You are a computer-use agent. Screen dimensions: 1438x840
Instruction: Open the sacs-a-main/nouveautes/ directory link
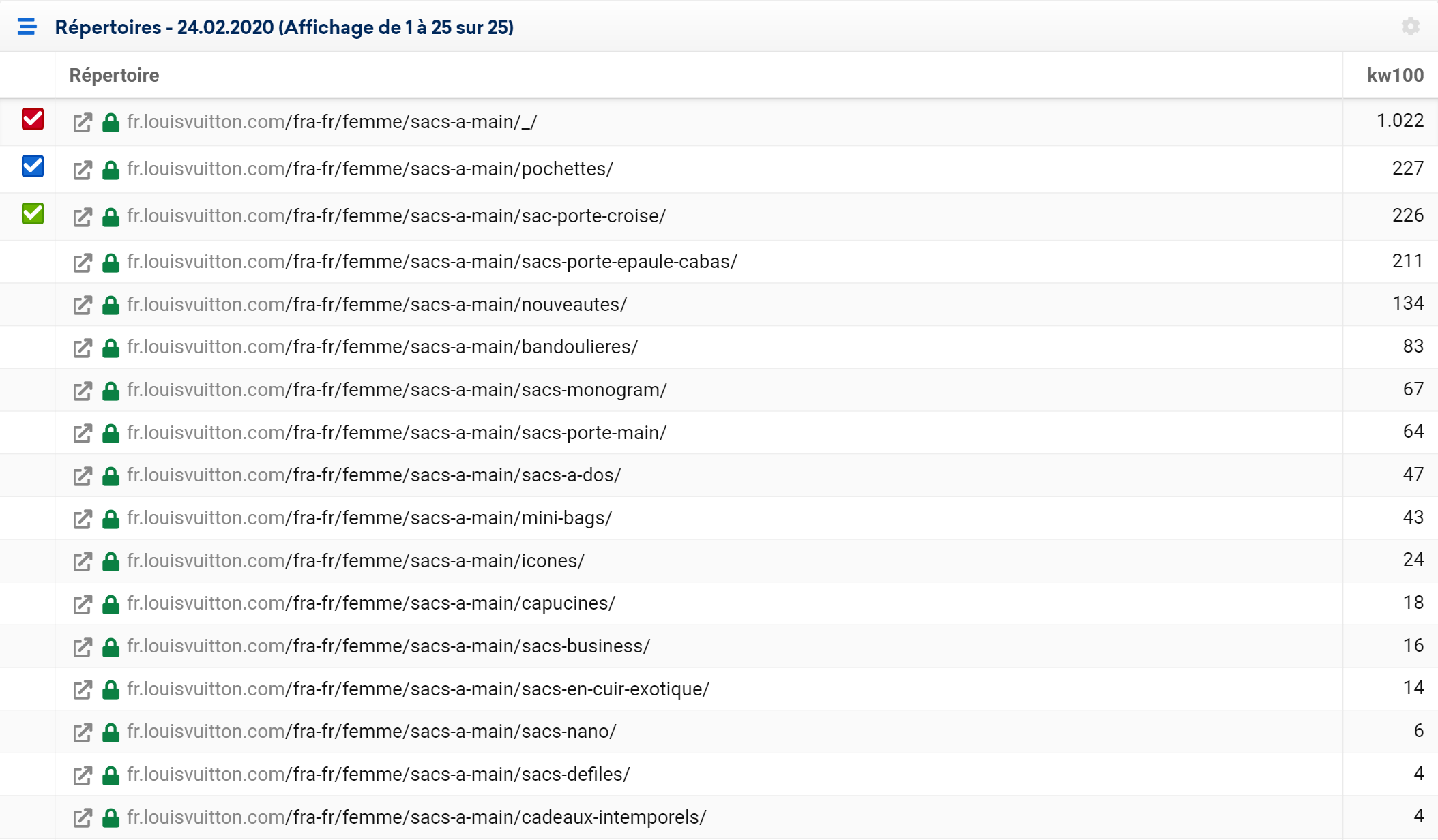[377, 305]
